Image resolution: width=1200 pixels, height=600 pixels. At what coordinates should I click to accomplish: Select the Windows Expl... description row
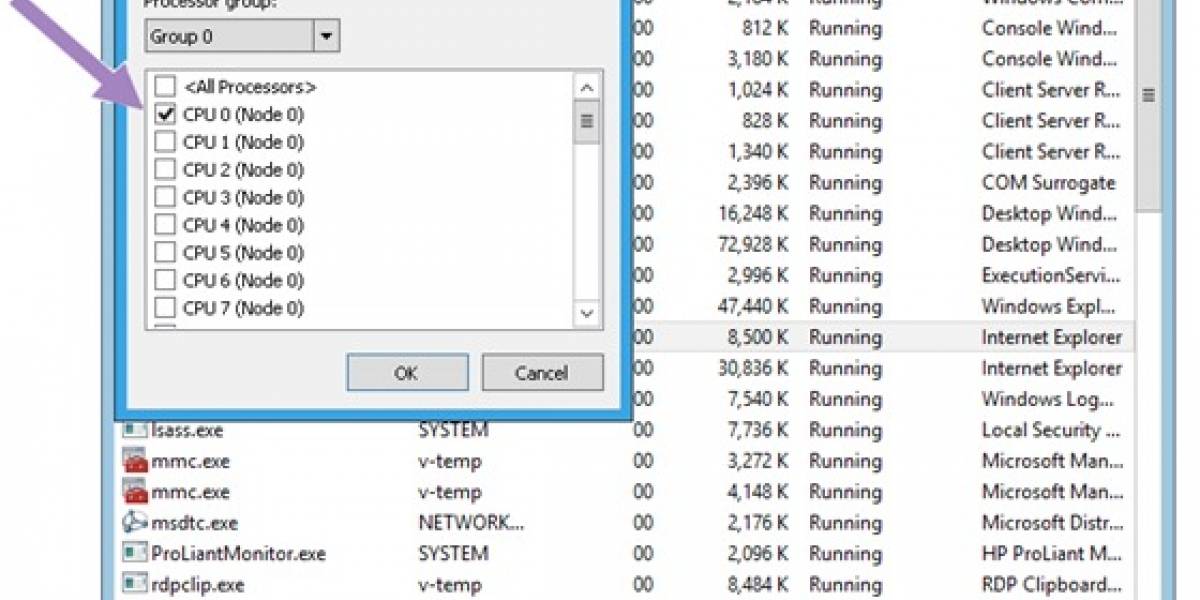coord(1047,306)
